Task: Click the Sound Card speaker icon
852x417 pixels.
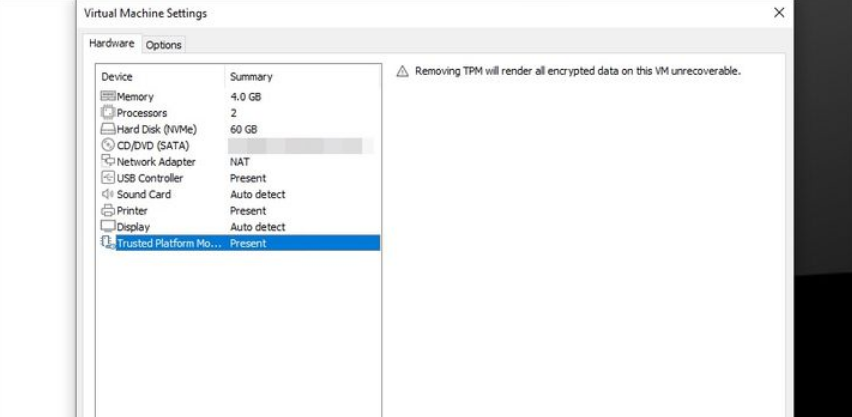Action: point(108,194)
